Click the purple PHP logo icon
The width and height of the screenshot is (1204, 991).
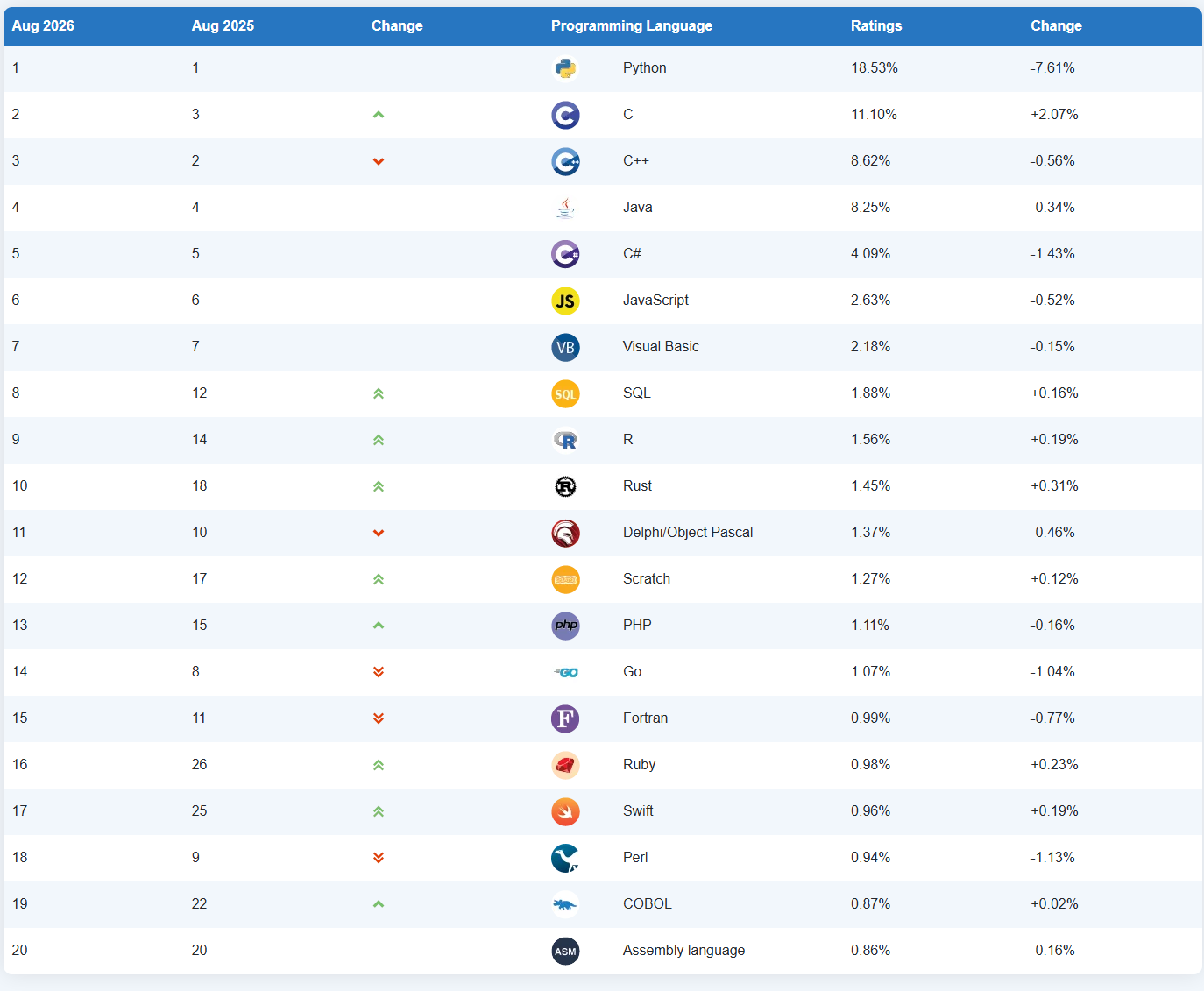pyautogui.click(x=565, y=626)
